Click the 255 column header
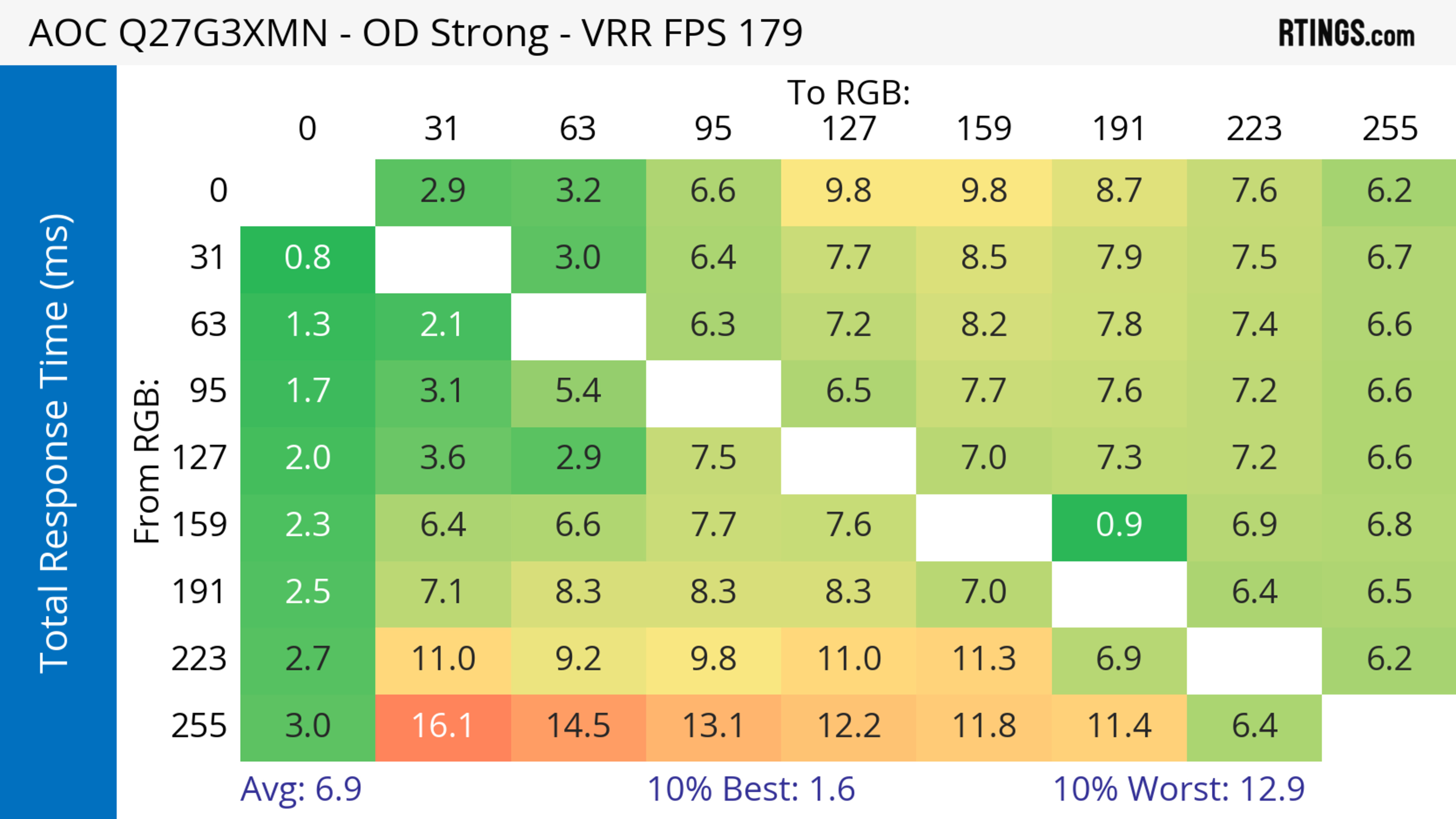Screen dimensions: 1456x819 point(1389,129)
